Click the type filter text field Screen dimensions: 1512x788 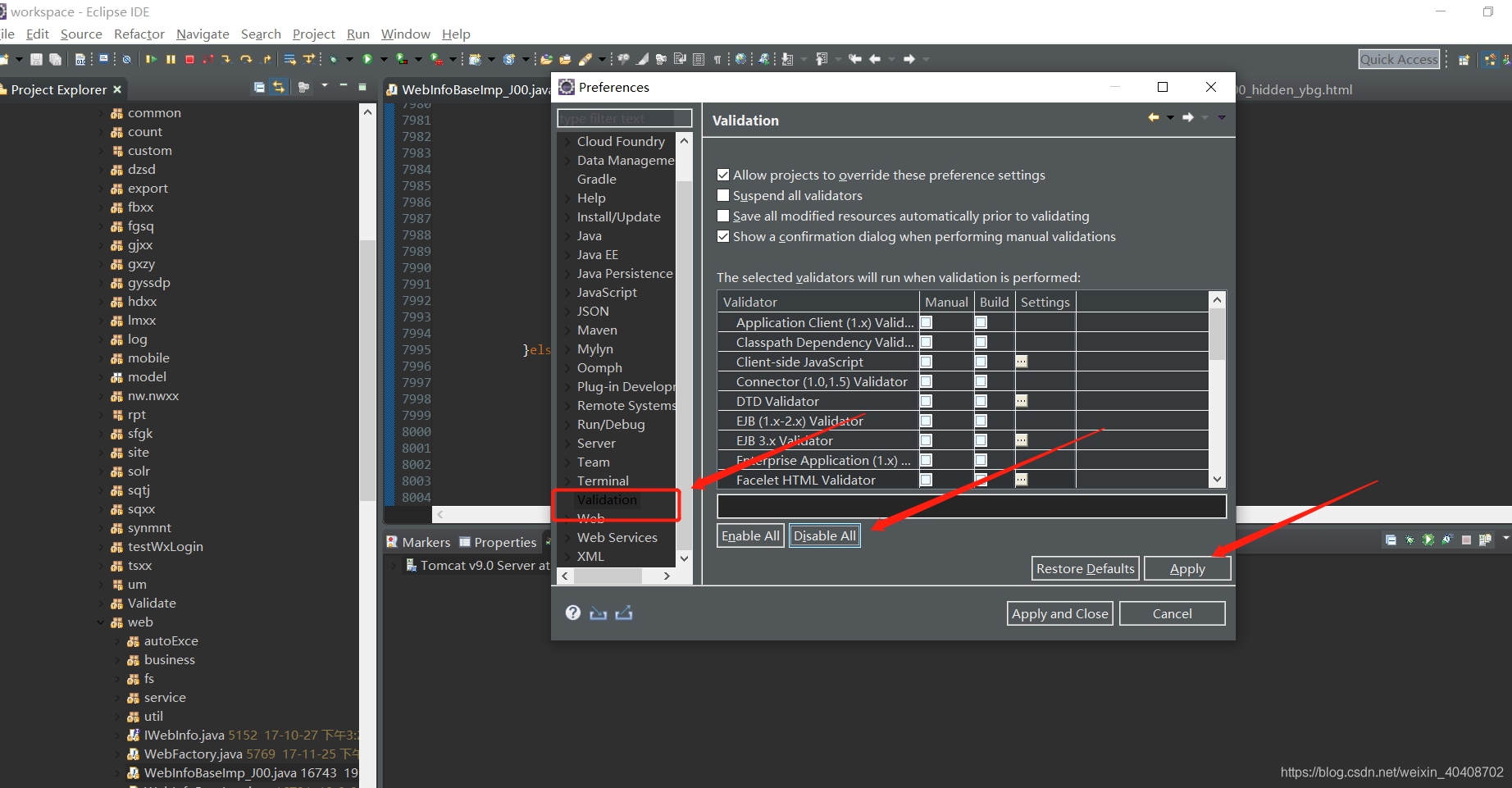click(625, 118)
